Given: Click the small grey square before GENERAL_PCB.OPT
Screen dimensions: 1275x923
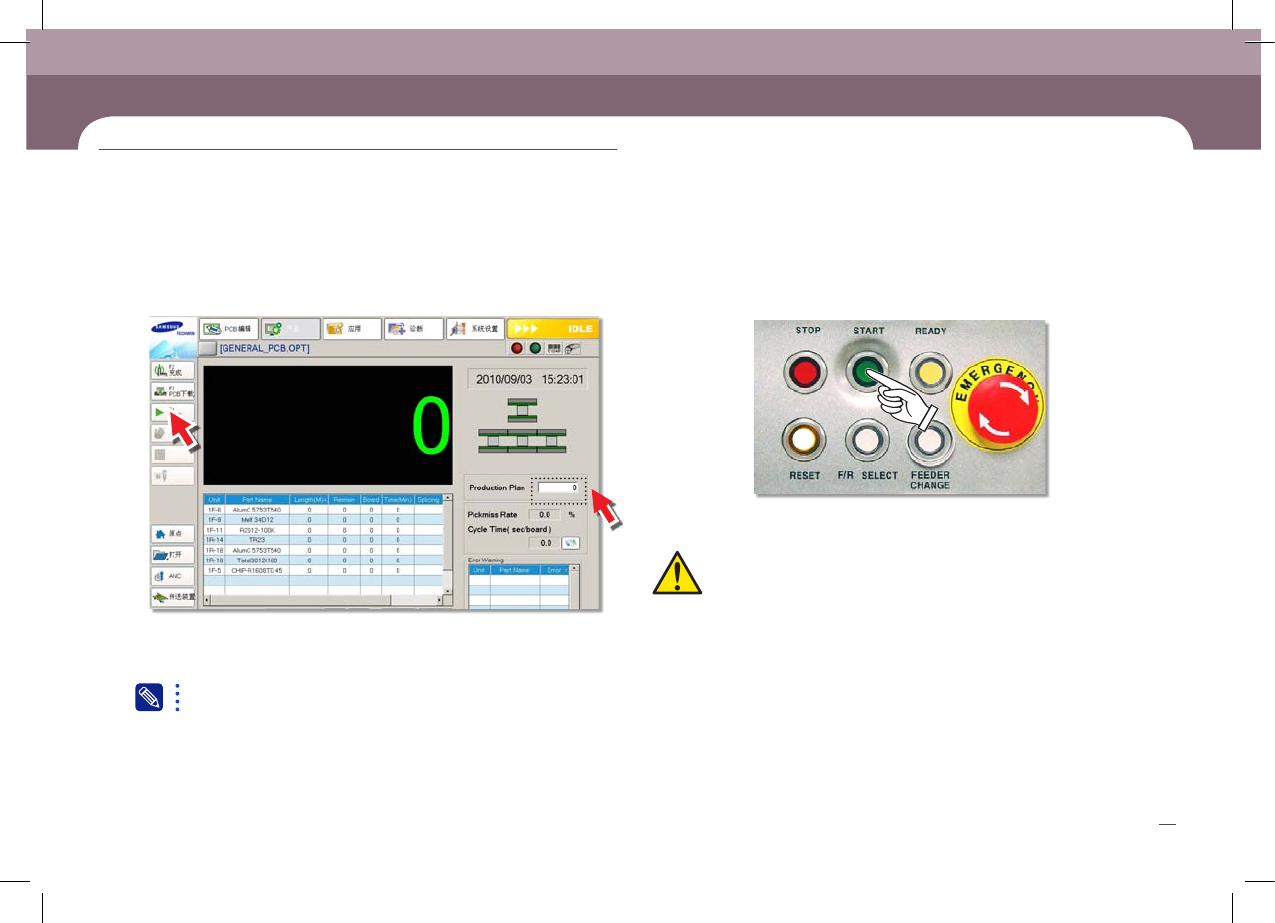Looking at the screenshot, I should coord(207,348).
